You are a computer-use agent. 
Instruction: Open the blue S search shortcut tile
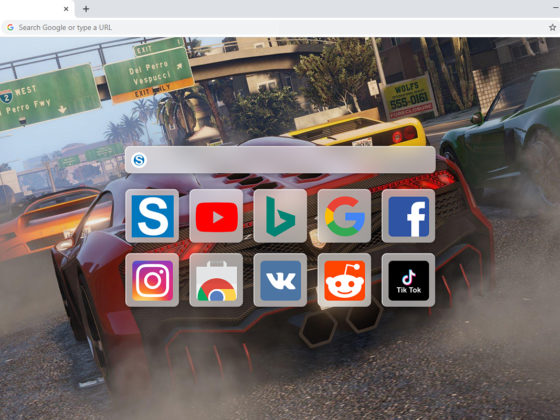(152, 216)
